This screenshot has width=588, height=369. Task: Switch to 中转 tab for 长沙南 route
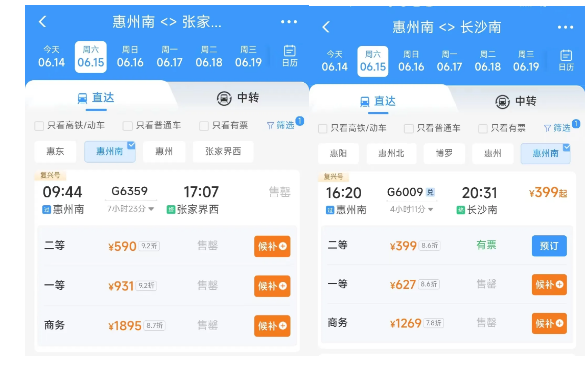tap(516, 101)
